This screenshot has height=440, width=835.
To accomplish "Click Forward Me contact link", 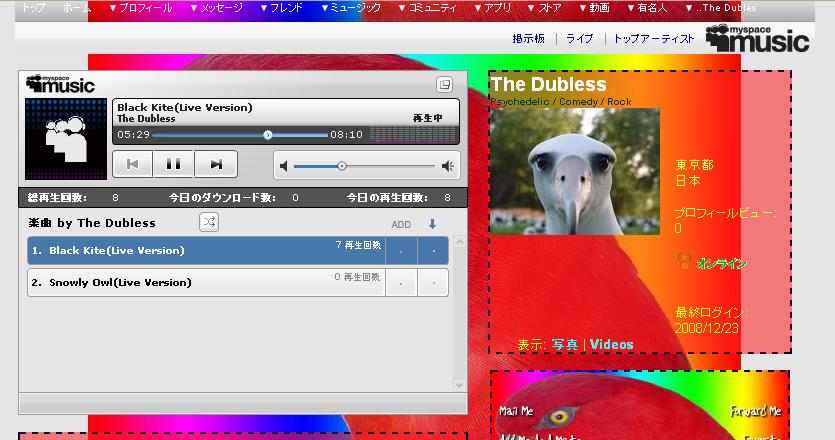I will (x=755, y=411).
